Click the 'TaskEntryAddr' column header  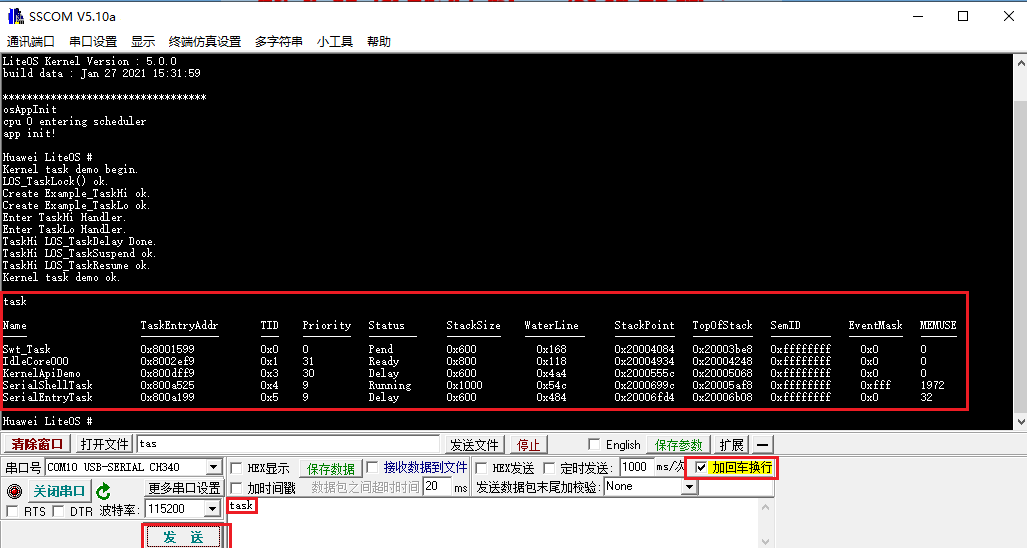179,325
